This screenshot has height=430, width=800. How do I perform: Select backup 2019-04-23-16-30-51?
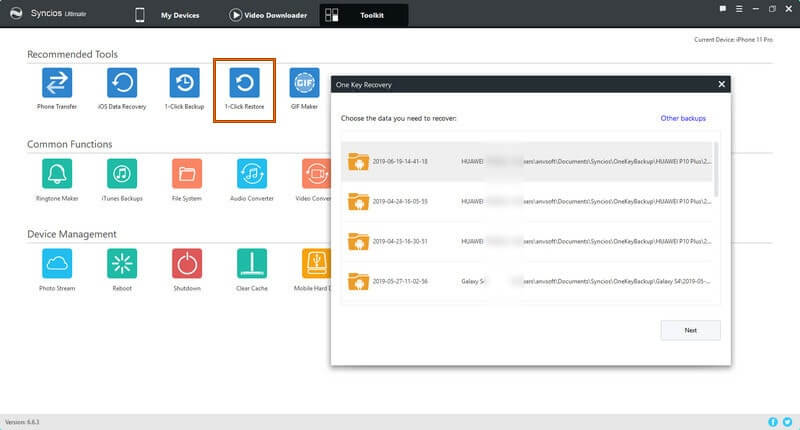pyautogui.click(x=527, y=241)
